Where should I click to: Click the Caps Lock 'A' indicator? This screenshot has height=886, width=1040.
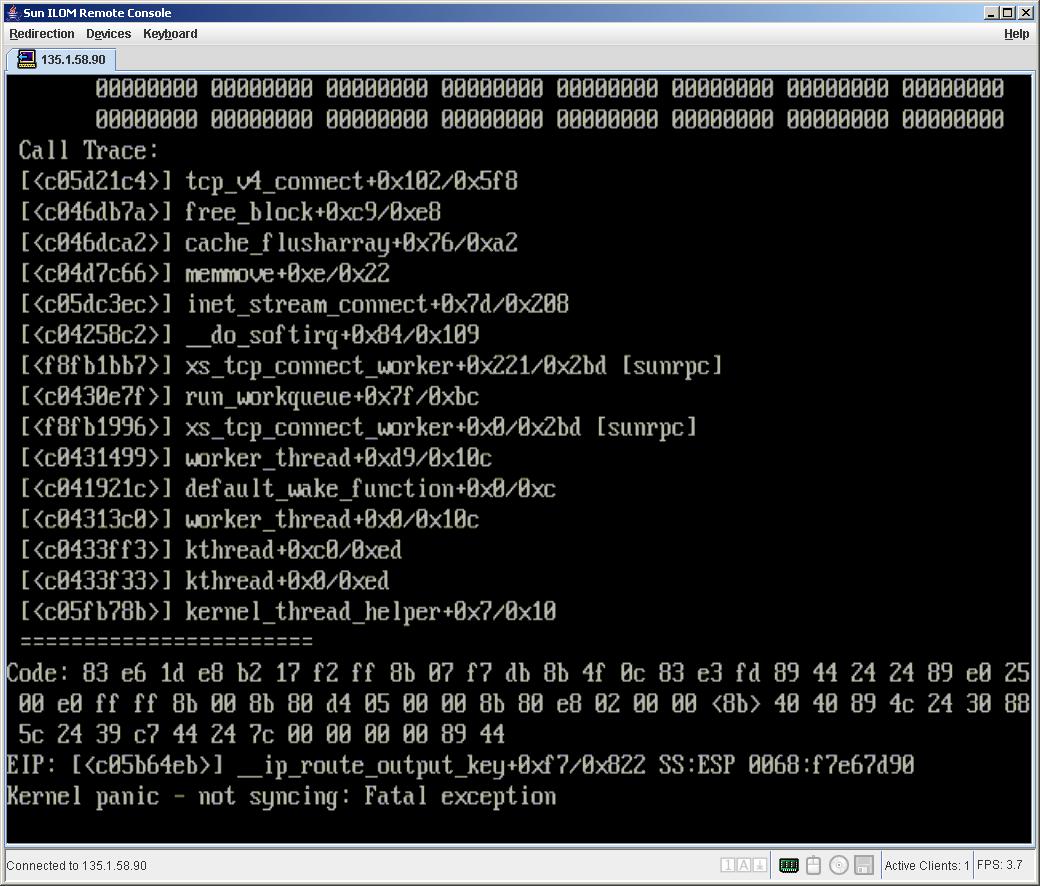click(x=744, y=865)
